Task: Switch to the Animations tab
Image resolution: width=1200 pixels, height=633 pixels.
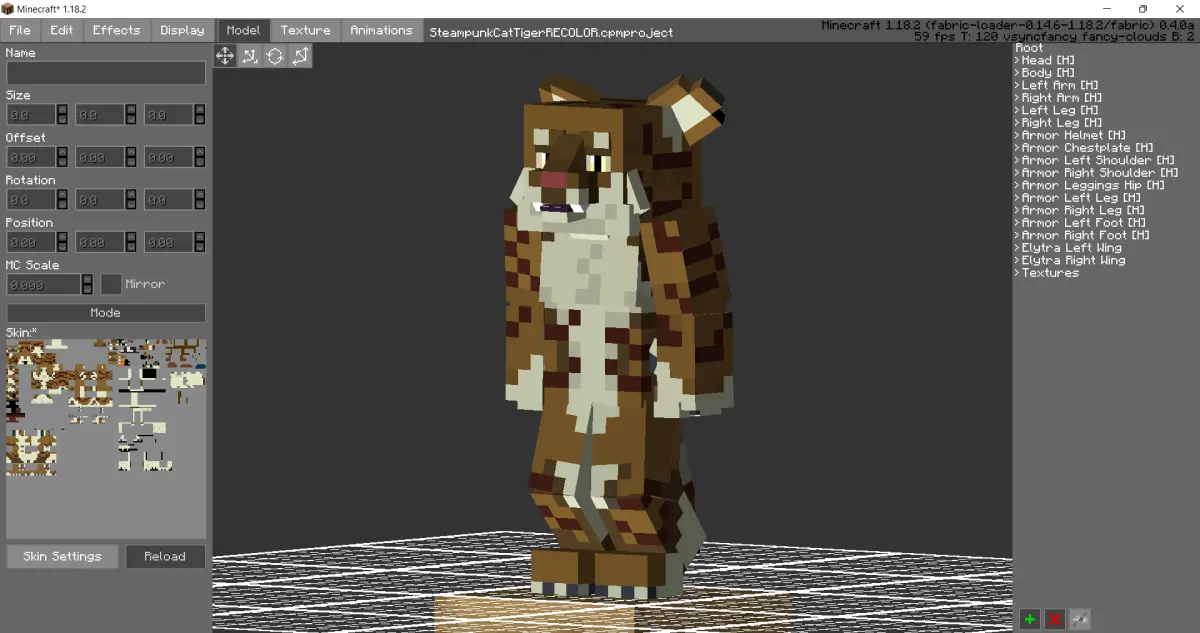Action: coord(381,30)
